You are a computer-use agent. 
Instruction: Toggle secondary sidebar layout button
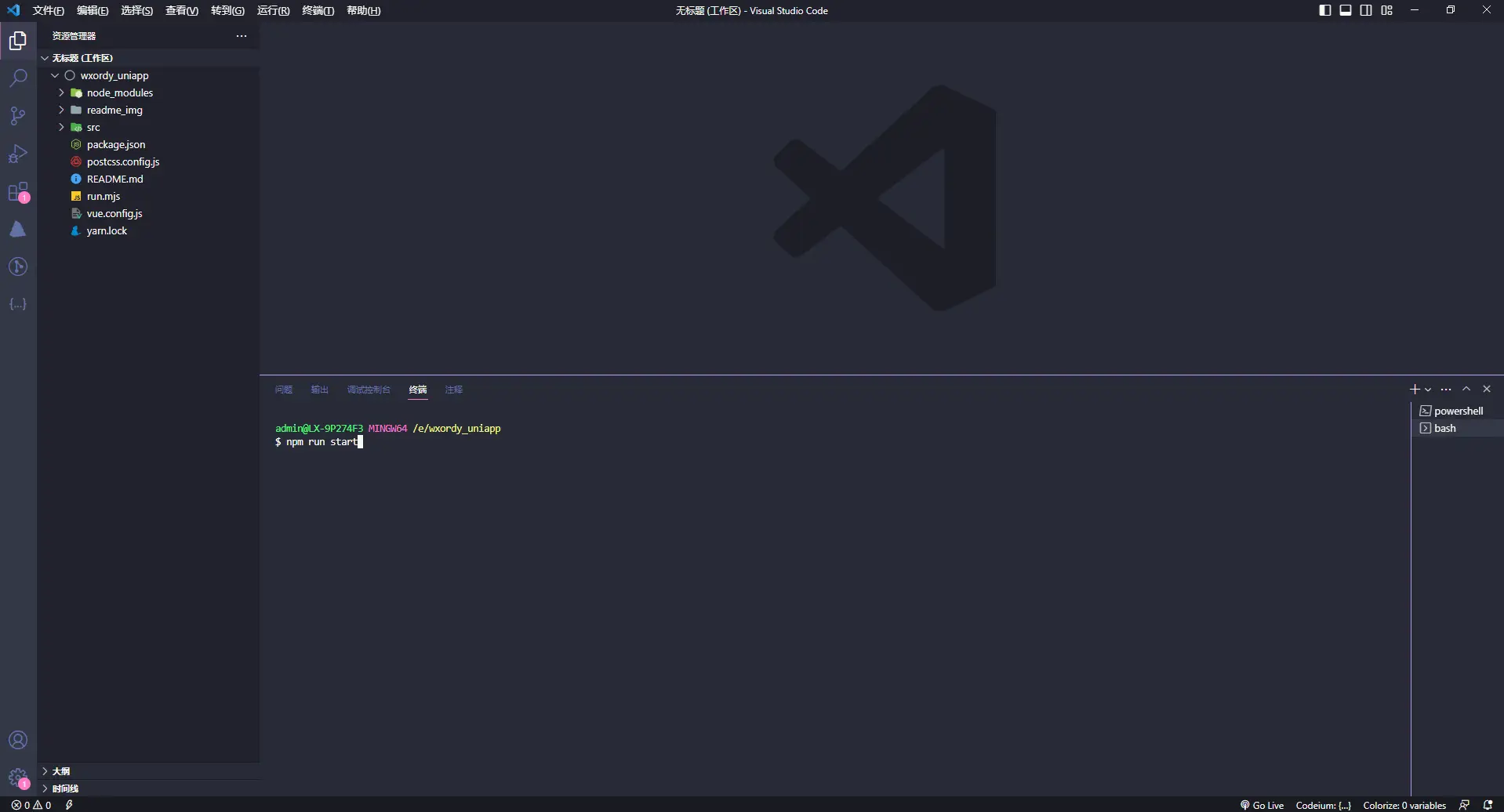[1366, 10]
